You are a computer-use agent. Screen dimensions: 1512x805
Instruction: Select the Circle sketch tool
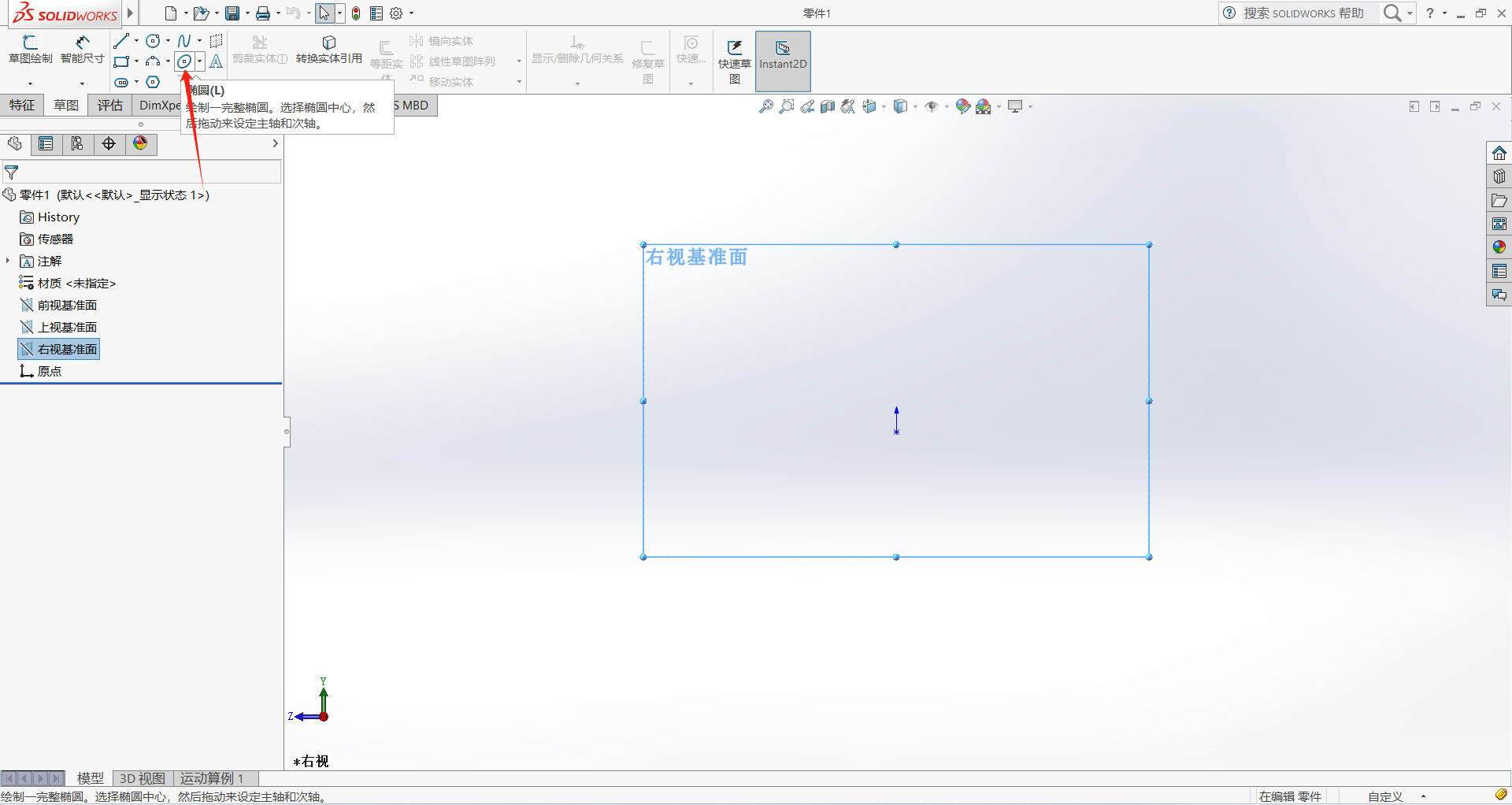coord(153,41)
